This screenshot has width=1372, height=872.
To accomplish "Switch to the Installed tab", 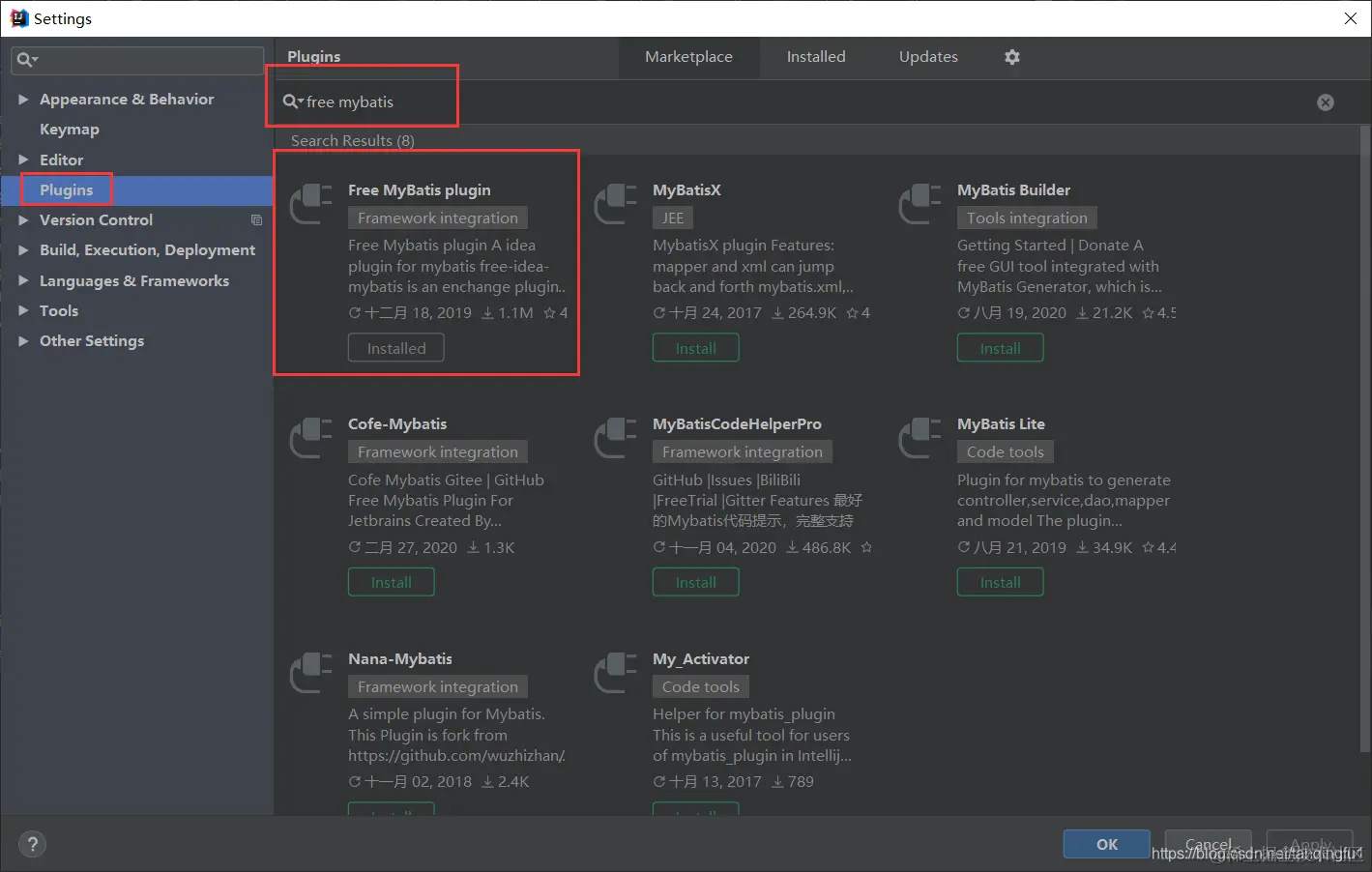I will point(816,57).
